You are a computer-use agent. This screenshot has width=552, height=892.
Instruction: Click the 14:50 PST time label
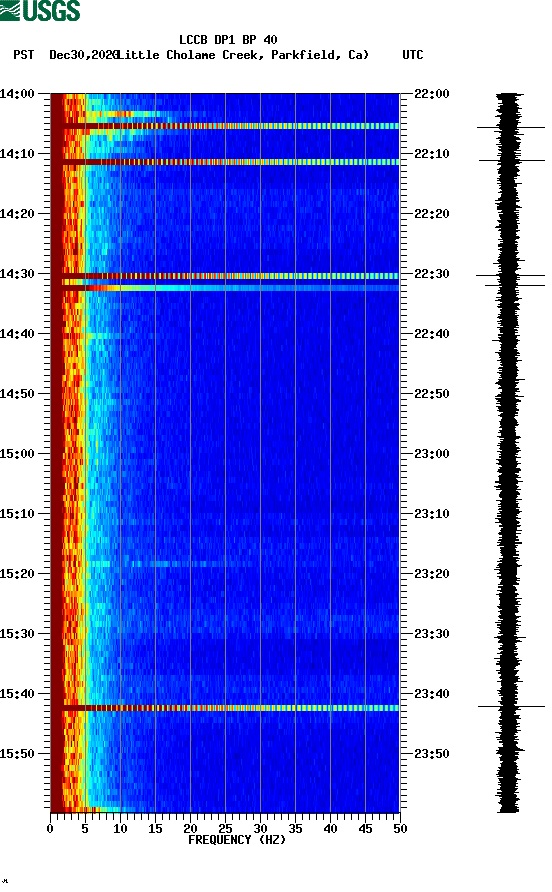pos(17,394)
